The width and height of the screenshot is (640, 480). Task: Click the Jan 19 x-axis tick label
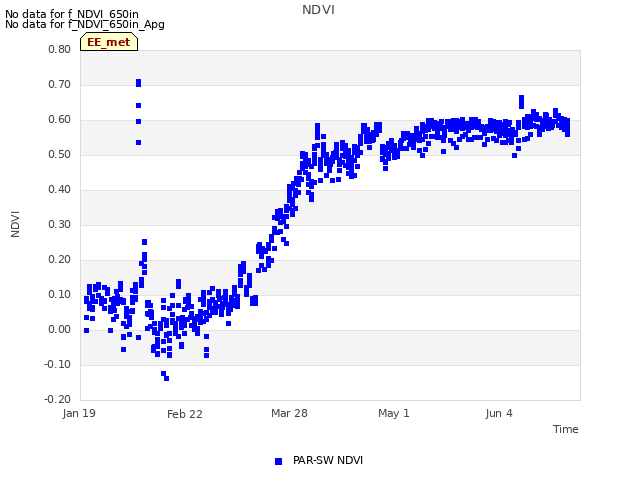pyautogui.click(x=79, y=413)
